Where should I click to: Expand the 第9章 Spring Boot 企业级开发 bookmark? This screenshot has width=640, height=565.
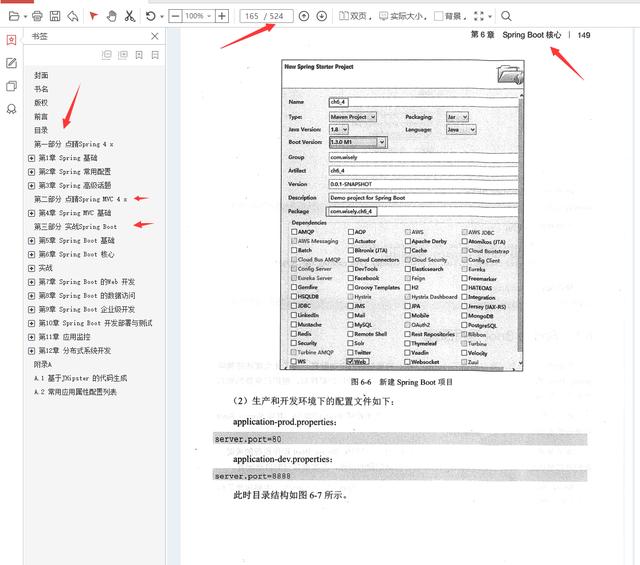coord(31,309)
